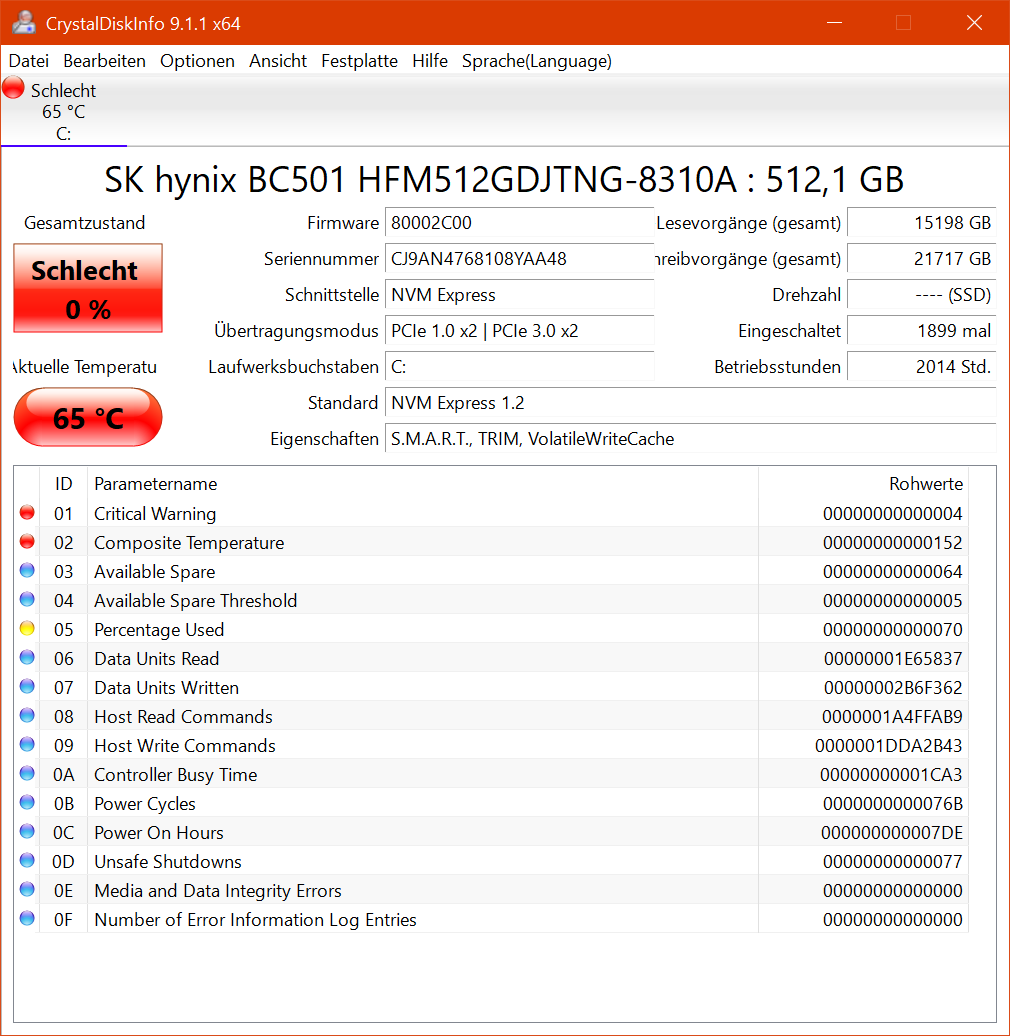The height and width of the screenshot is (1036, 1010).
Task: Click the blue dot for Available Spare Threshold
Action: (27, 599)
